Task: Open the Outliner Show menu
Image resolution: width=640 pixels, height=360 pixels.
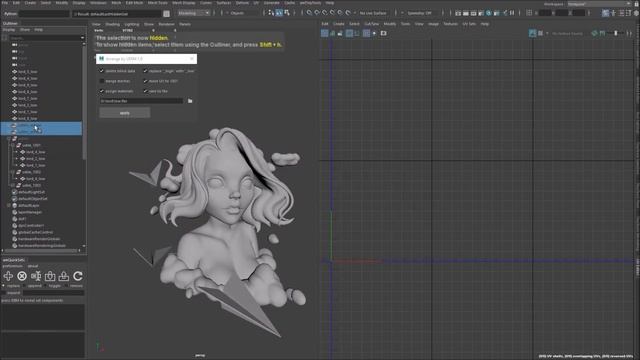Action: coord(25,30)
